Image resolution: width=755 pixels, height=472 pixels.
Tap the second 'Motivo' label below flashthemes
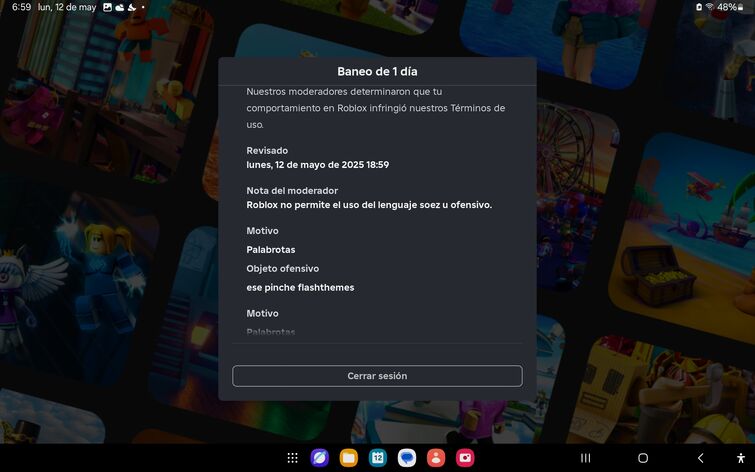[x=262, y=313]
